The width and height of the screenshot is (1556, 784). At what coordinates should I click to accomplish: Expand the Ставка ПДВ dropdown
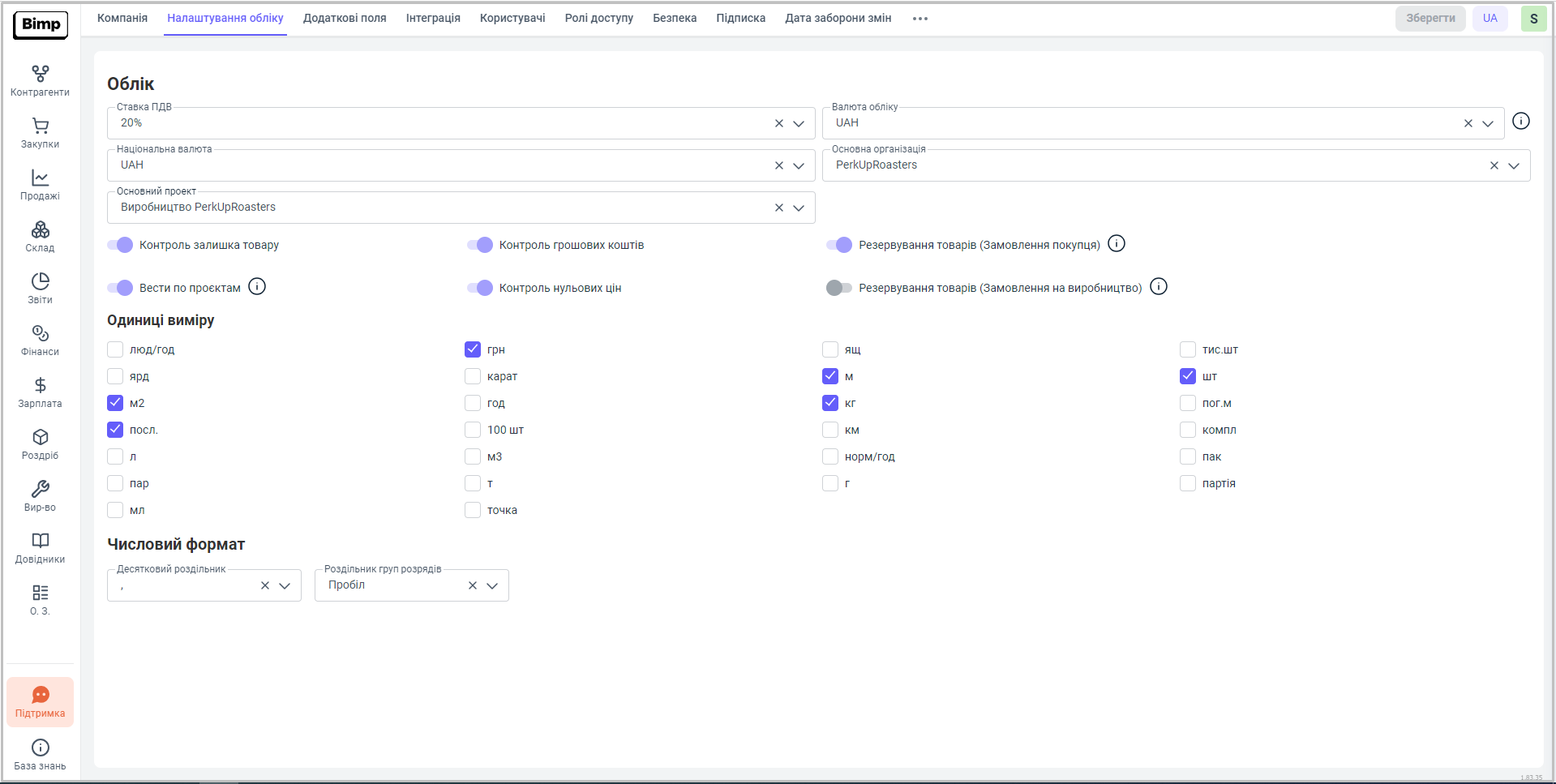(799, 123)
